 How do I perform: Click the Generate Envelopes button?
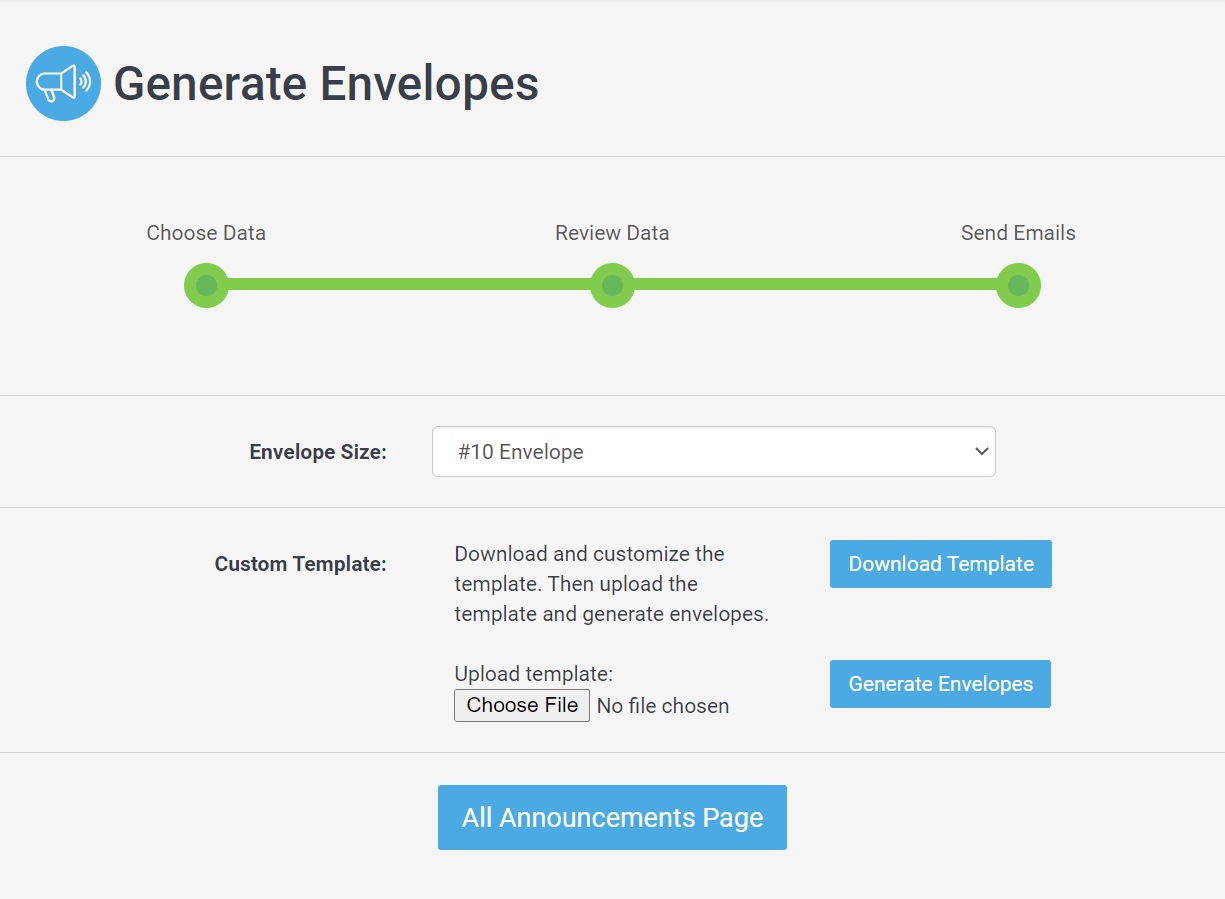pyautogui.click(x=940, y=684)
